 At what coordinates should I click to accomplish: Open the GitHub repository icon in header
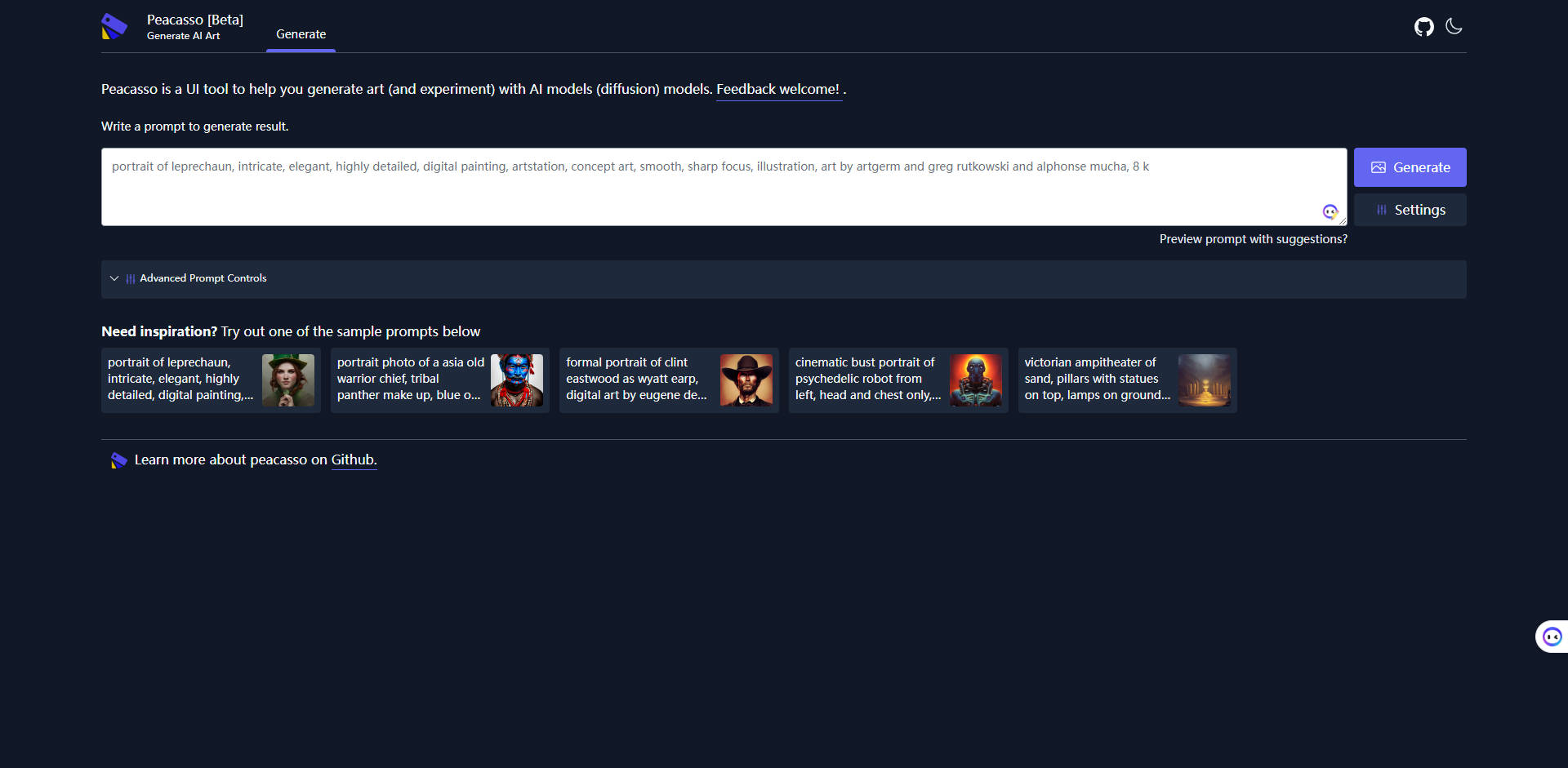pyautogui.click(x=1423, y=27)
